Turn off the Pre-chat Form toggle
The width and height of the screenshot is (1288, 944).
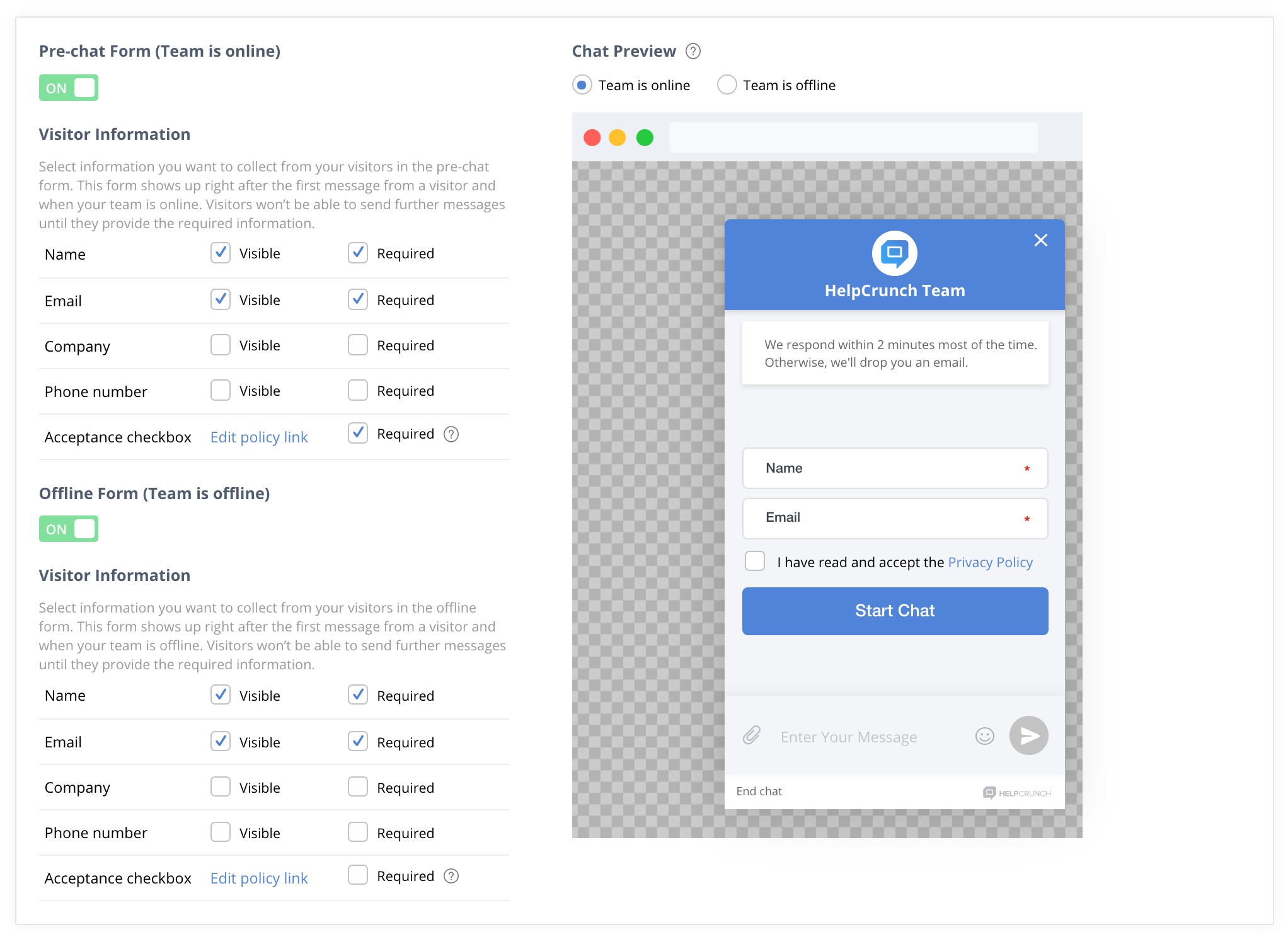(x=69, y=88)
